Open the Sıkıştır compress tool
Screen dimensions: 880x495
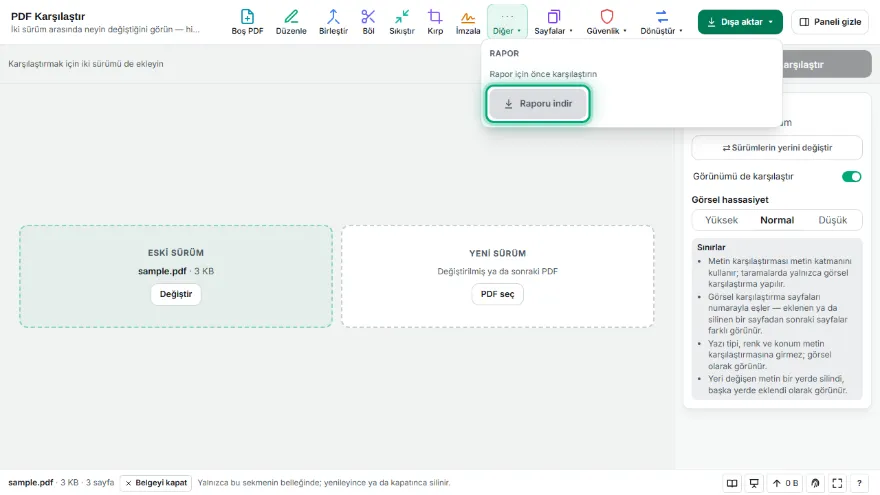402,22
